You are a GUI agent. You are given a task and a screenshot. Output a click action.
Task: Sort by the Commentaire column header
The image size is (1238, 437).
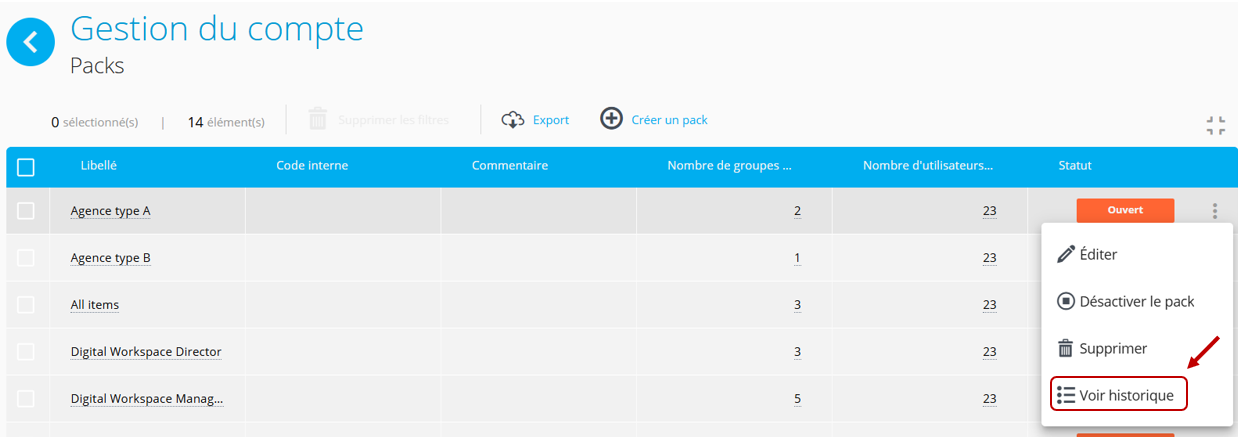point(510,165)
